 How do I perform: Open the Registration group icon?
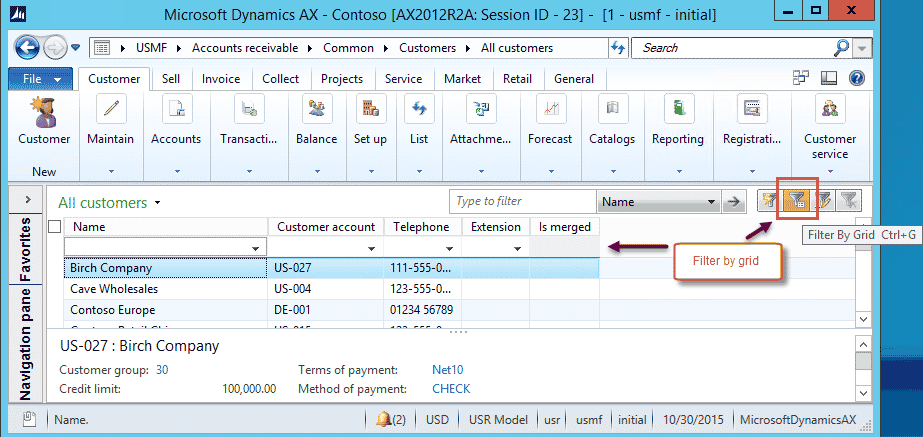point(752,108)
